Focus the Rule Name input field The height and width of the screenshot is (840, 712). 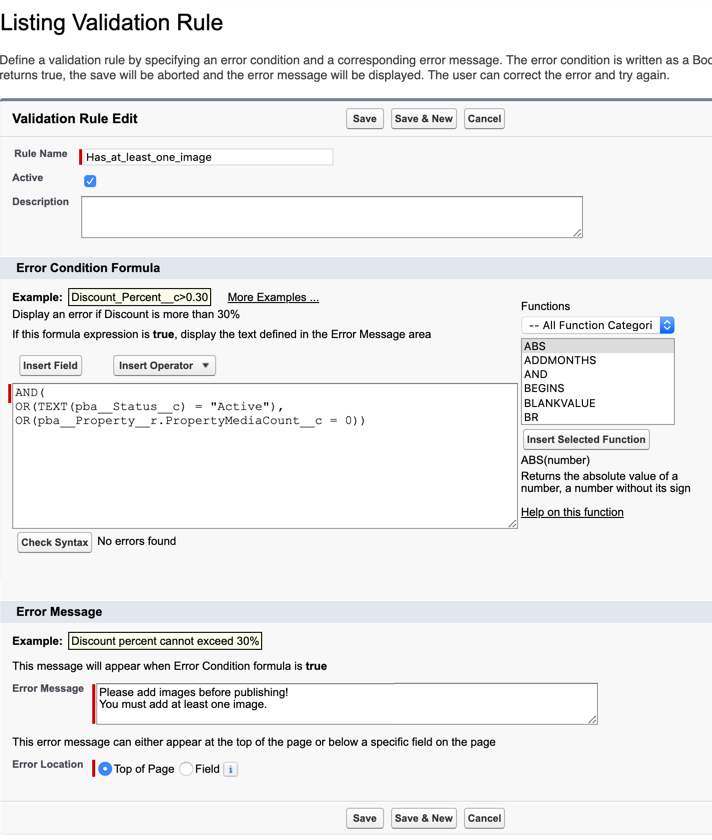click(208, 157)
